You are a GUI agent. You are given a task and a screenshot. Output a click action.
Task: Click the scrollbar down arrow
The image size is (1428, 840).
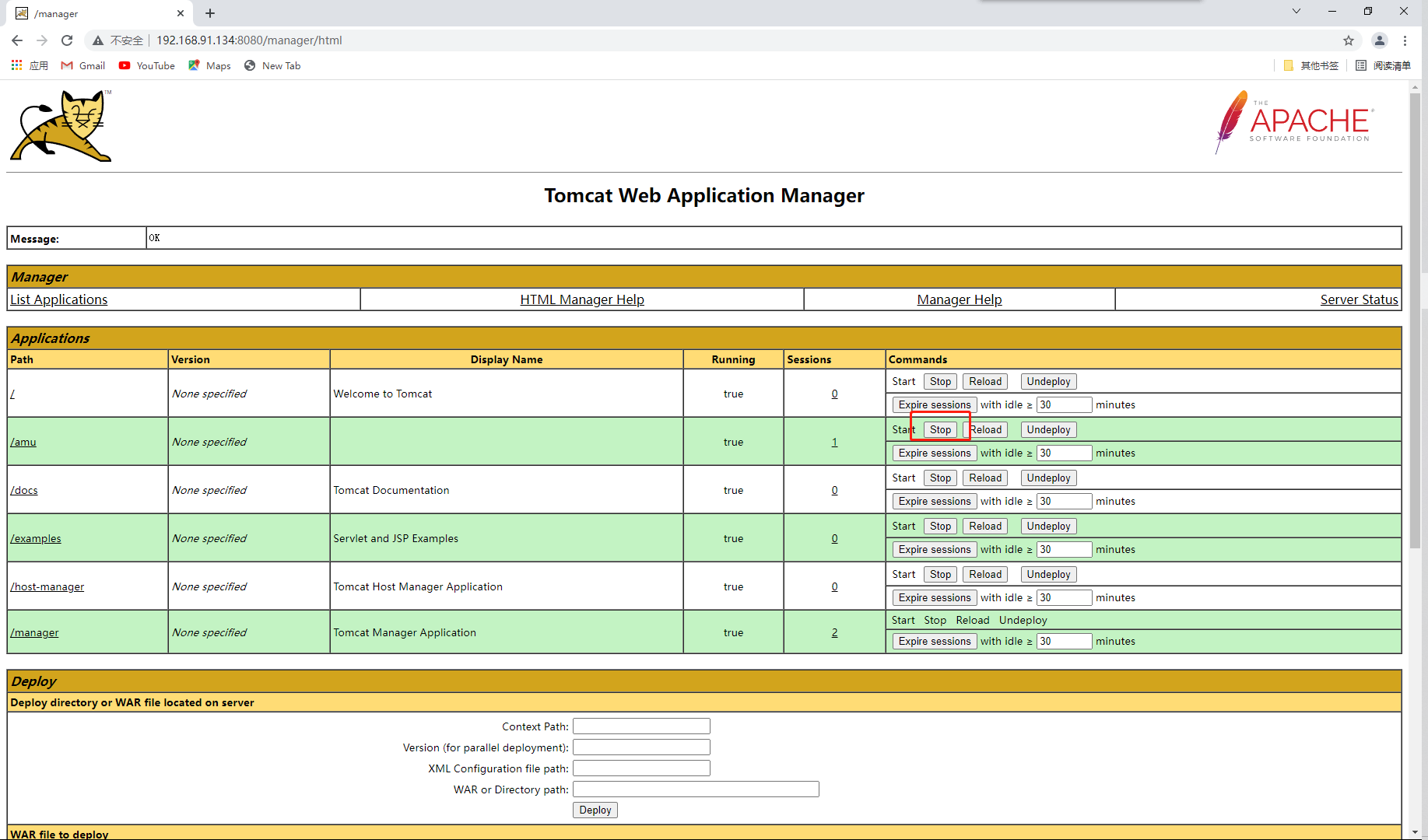1415,832
